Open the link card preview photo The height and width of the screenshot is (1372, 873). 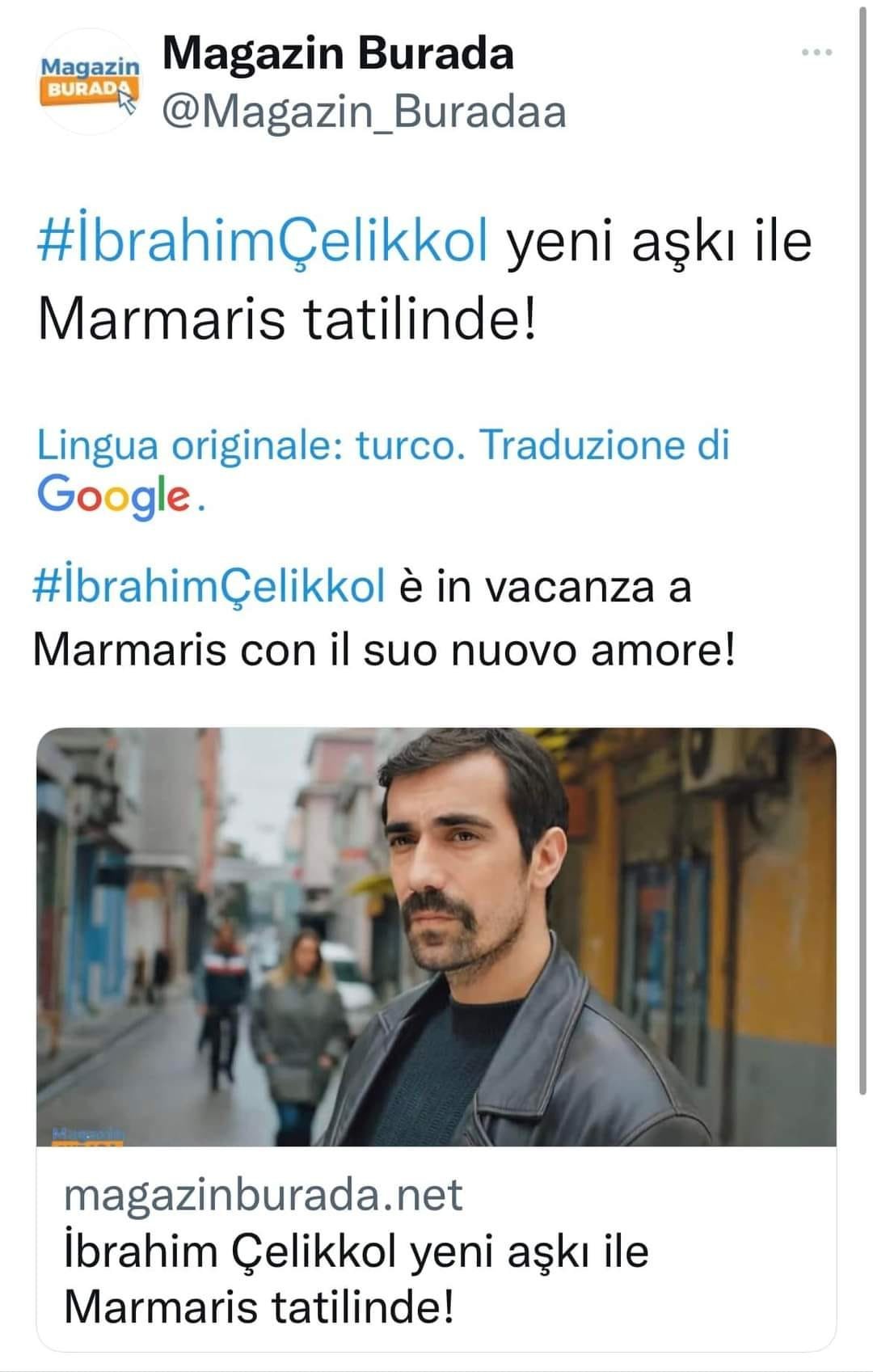436,936
